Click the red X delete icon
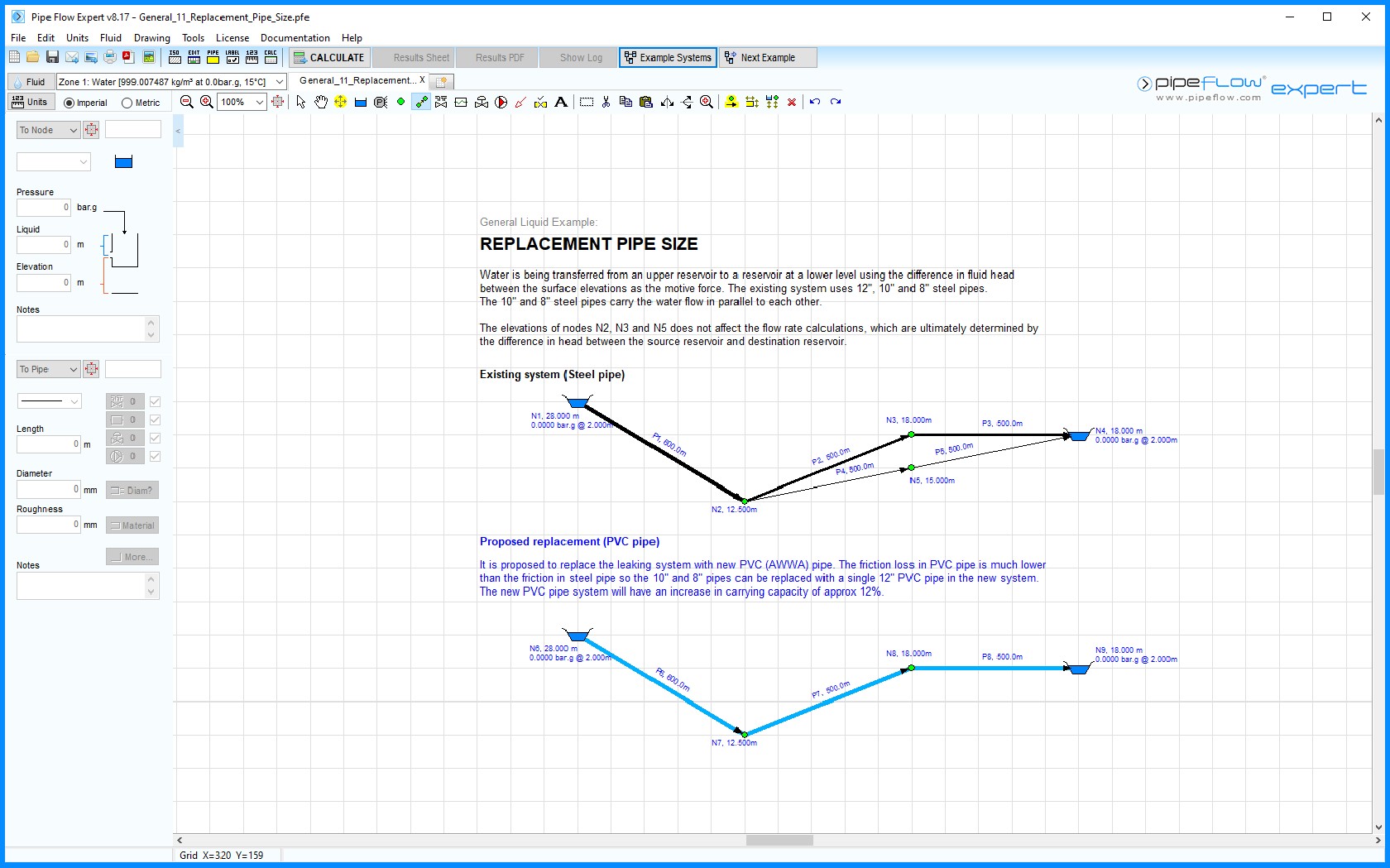Screen dimensions: 1390x868 pos(792,102)
